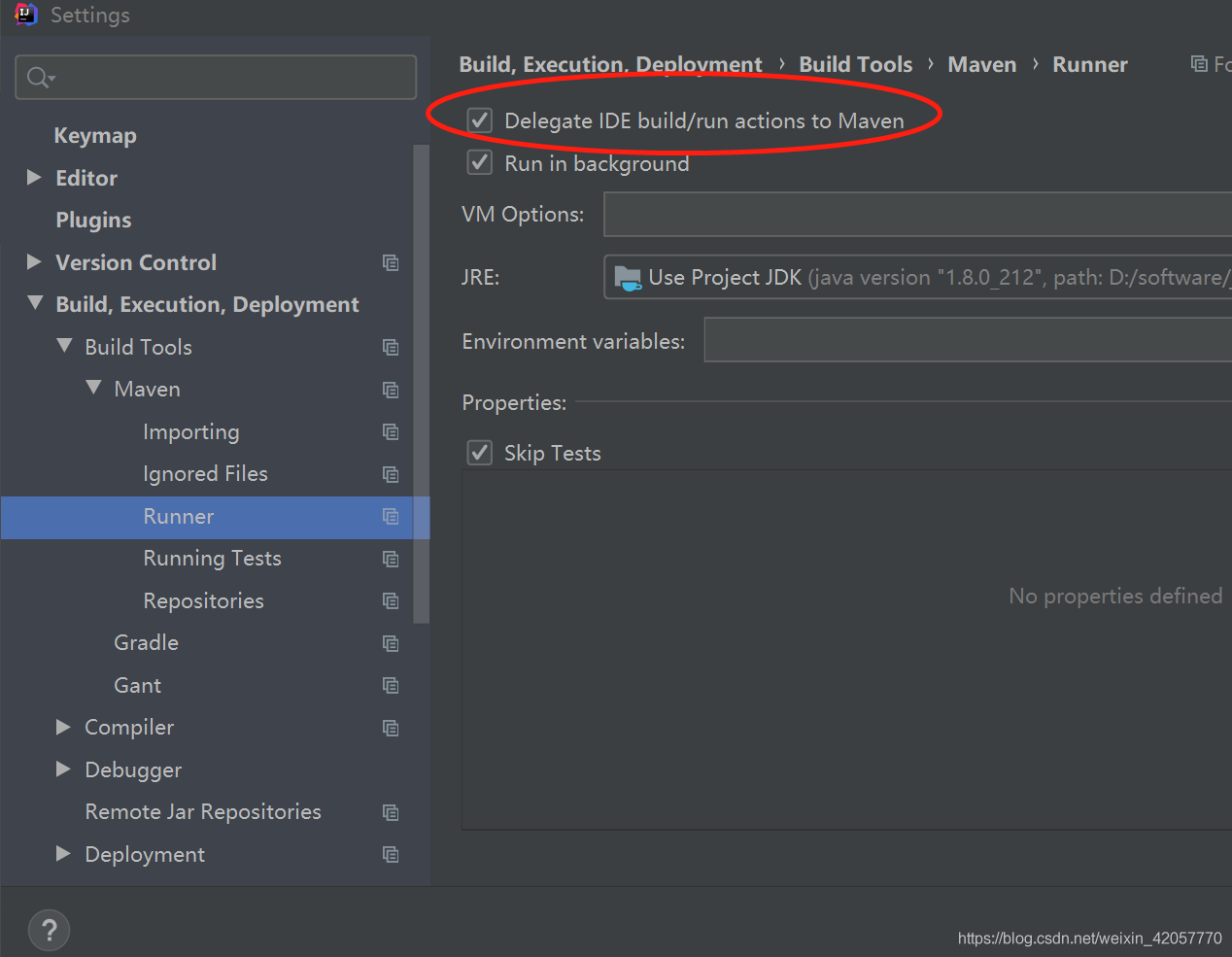Open the Keymap settings page
The width and height of the screenshot is (1232, 957).
(x=95, y=136)
